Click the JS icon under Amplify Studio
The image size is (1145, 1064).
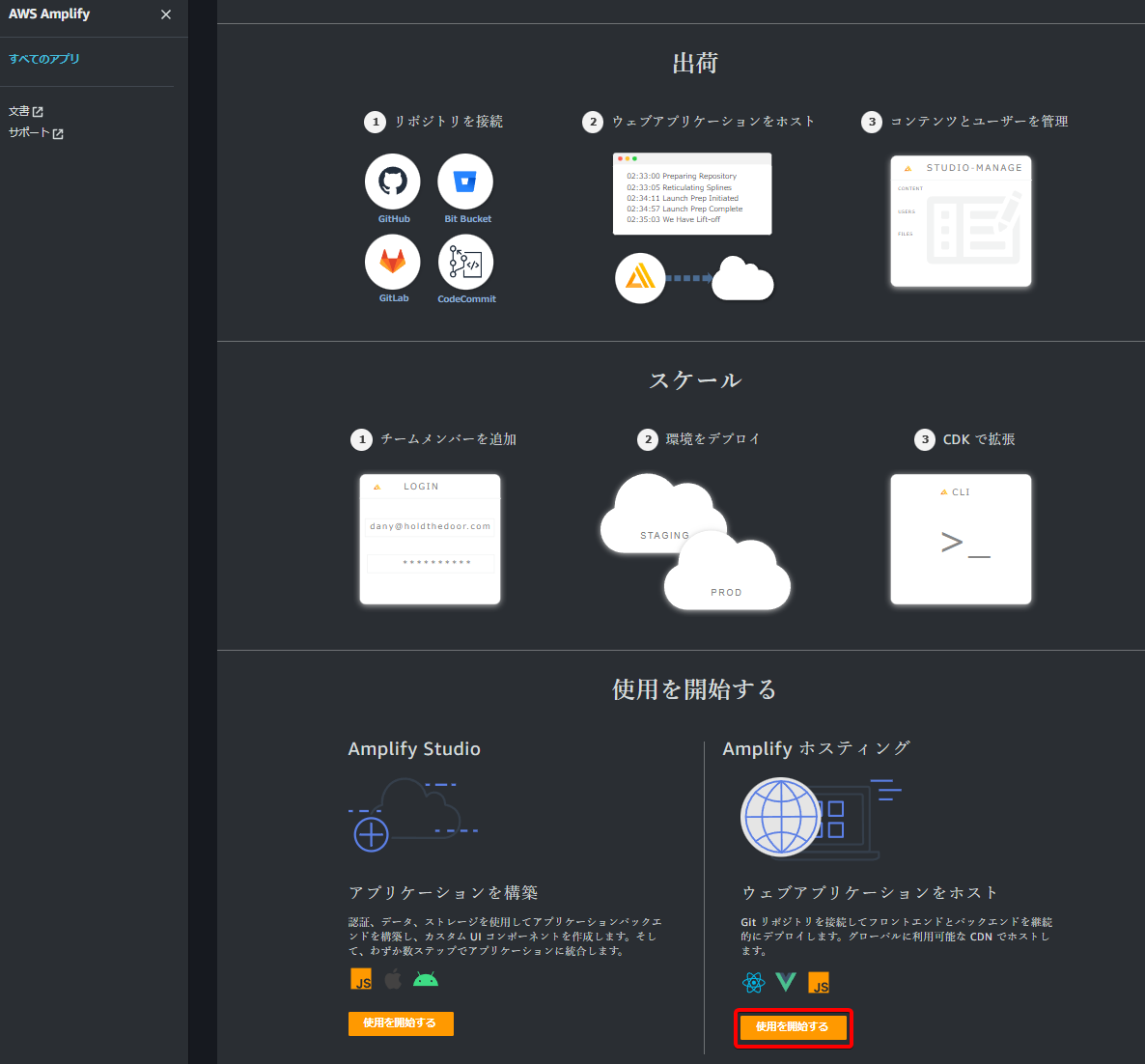pyautogui.click(x=361, y=979)
